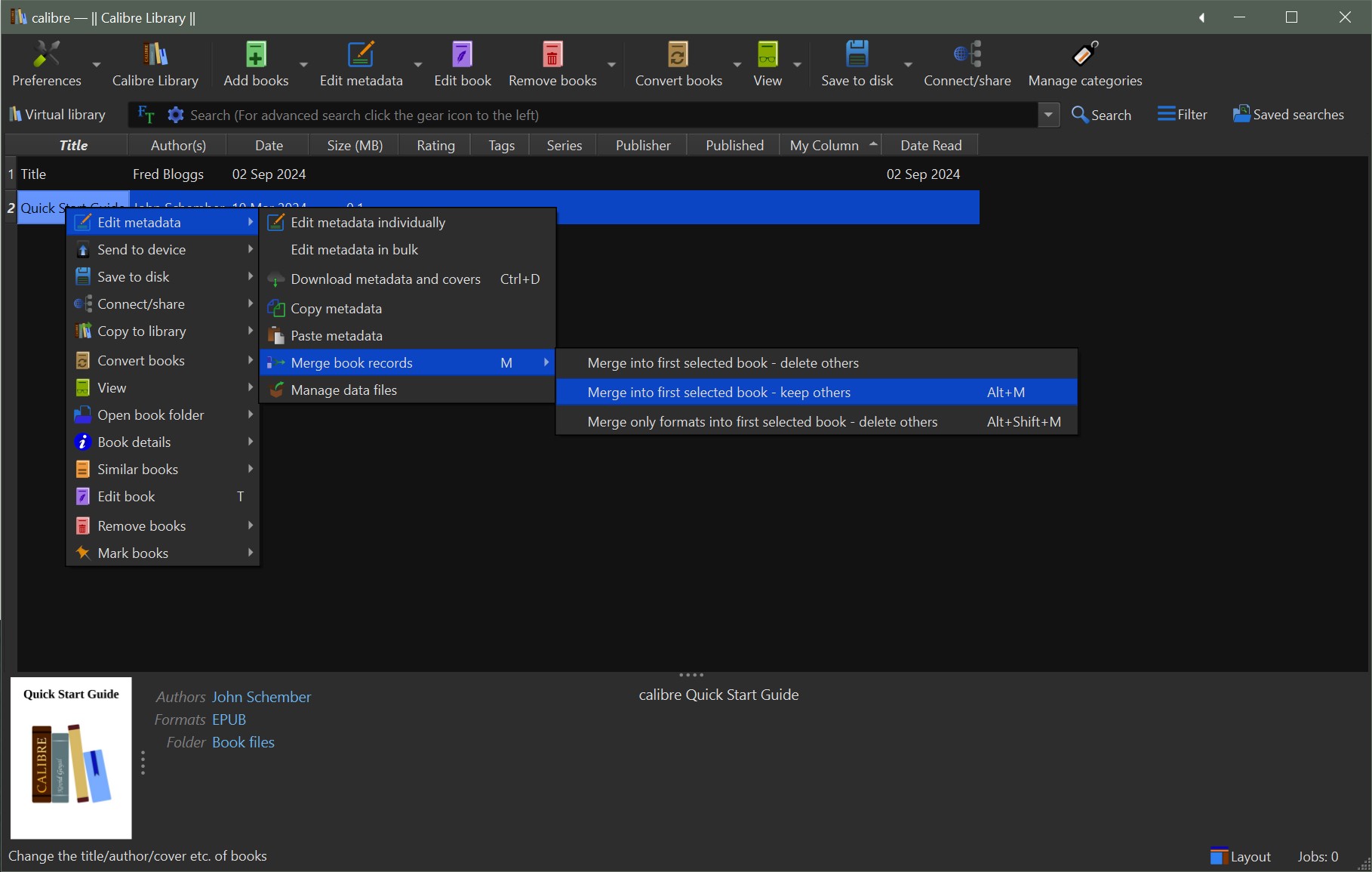The width and height of the screenshot is (1372, 872).
Task: Sort by the Date Read column header
Action: click(x=931, y=145)
